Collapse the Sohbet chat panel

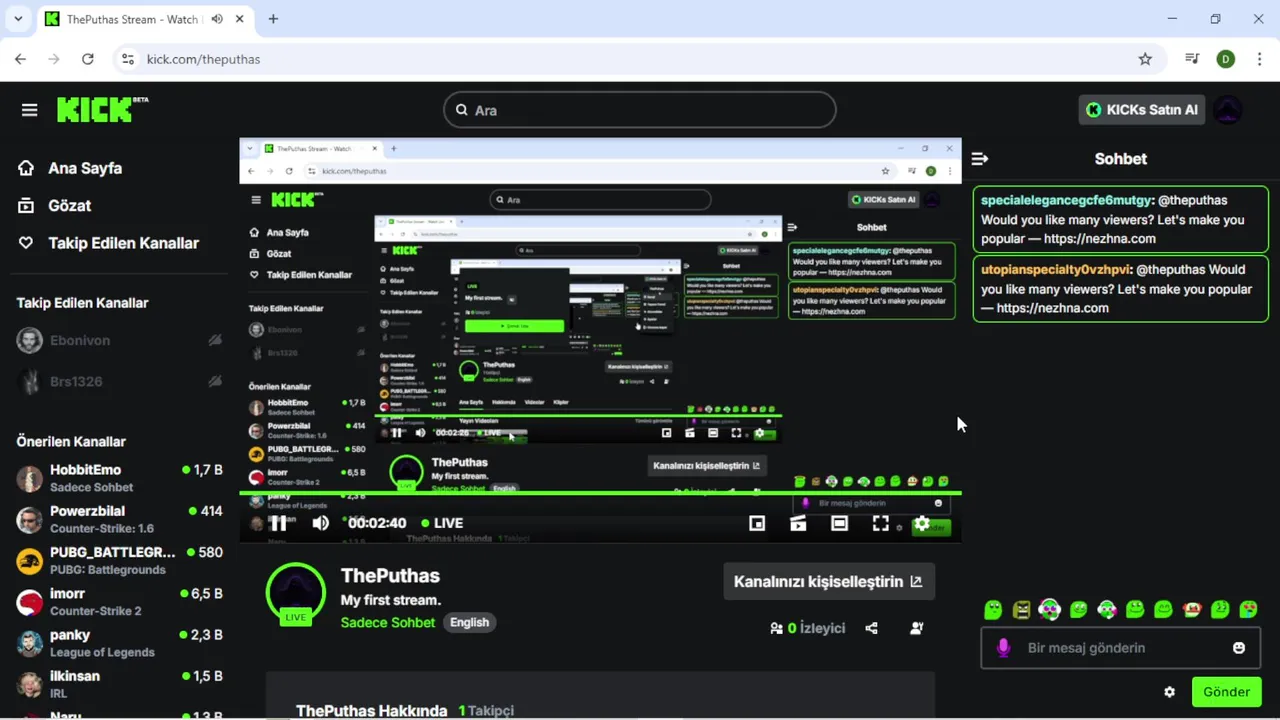980,159
